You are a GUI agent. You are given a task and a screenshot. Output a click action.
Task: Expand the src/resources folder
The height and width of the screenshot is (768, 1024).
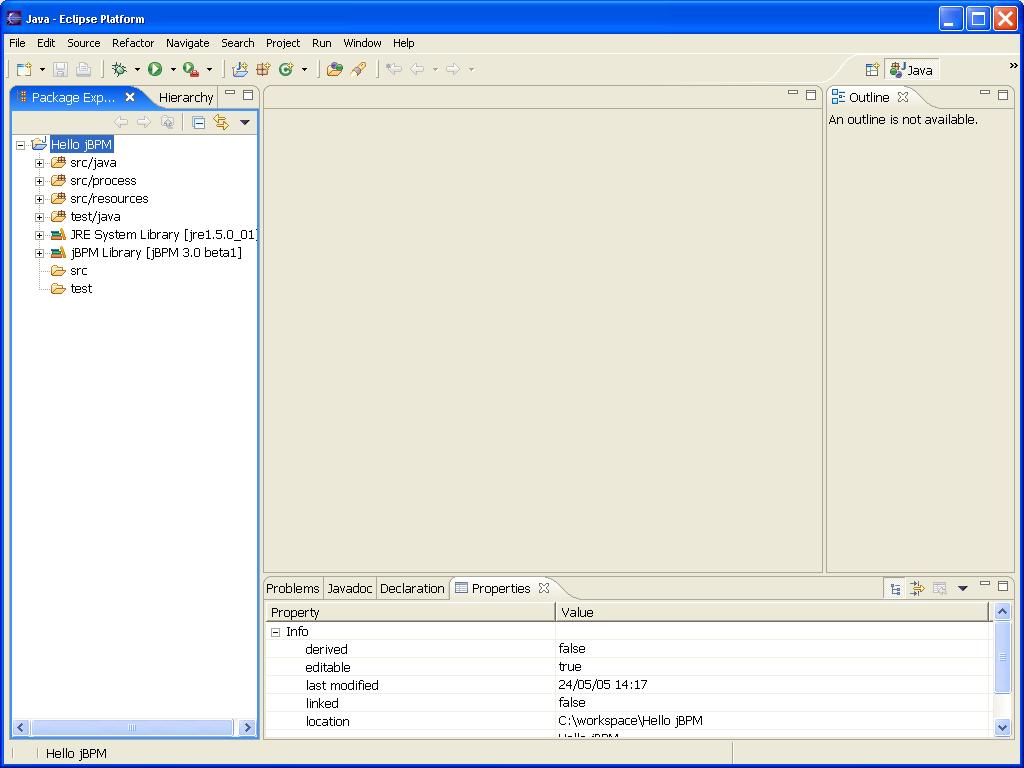(x=39, y=199)
